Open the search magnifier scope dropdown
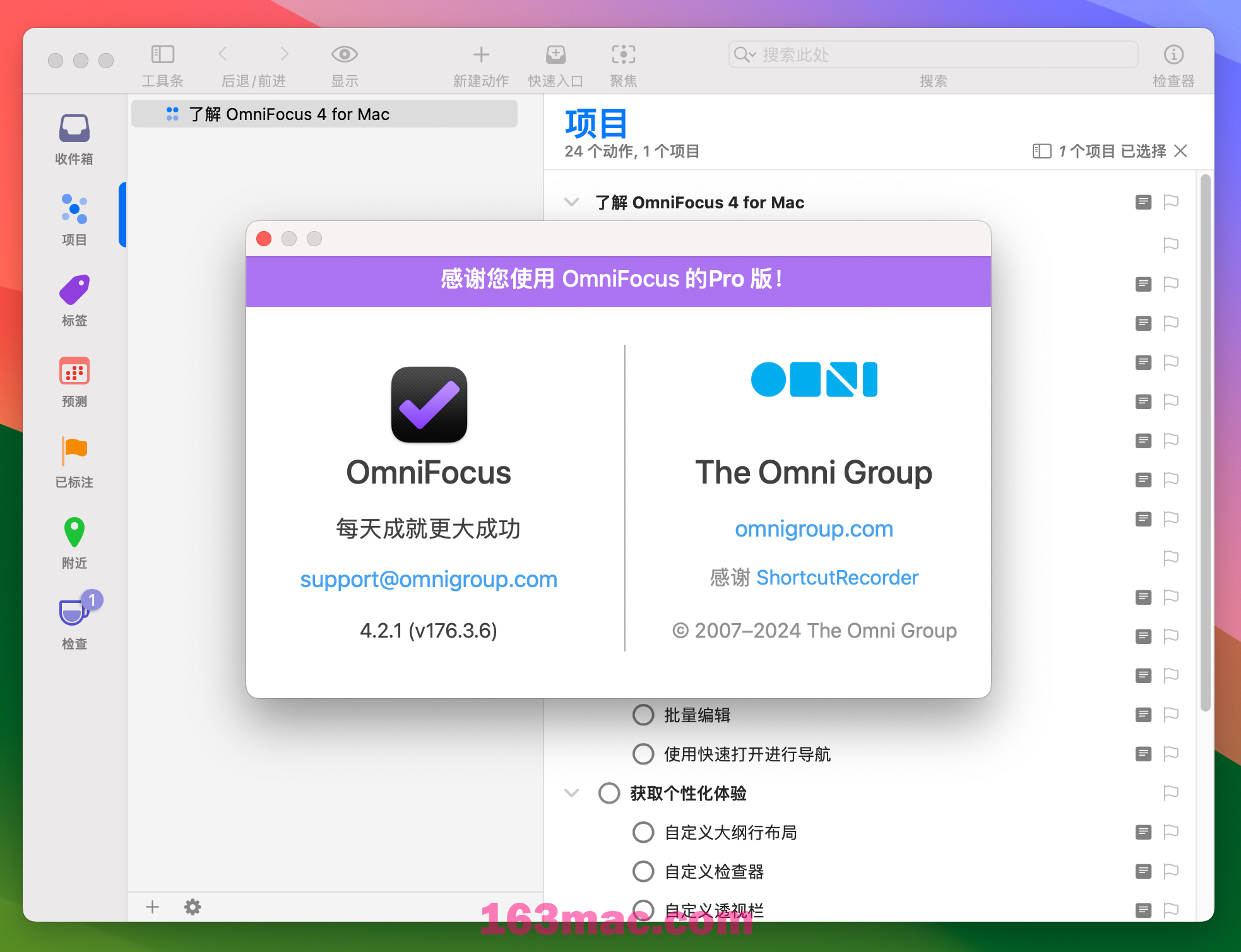 pos(745,55)
